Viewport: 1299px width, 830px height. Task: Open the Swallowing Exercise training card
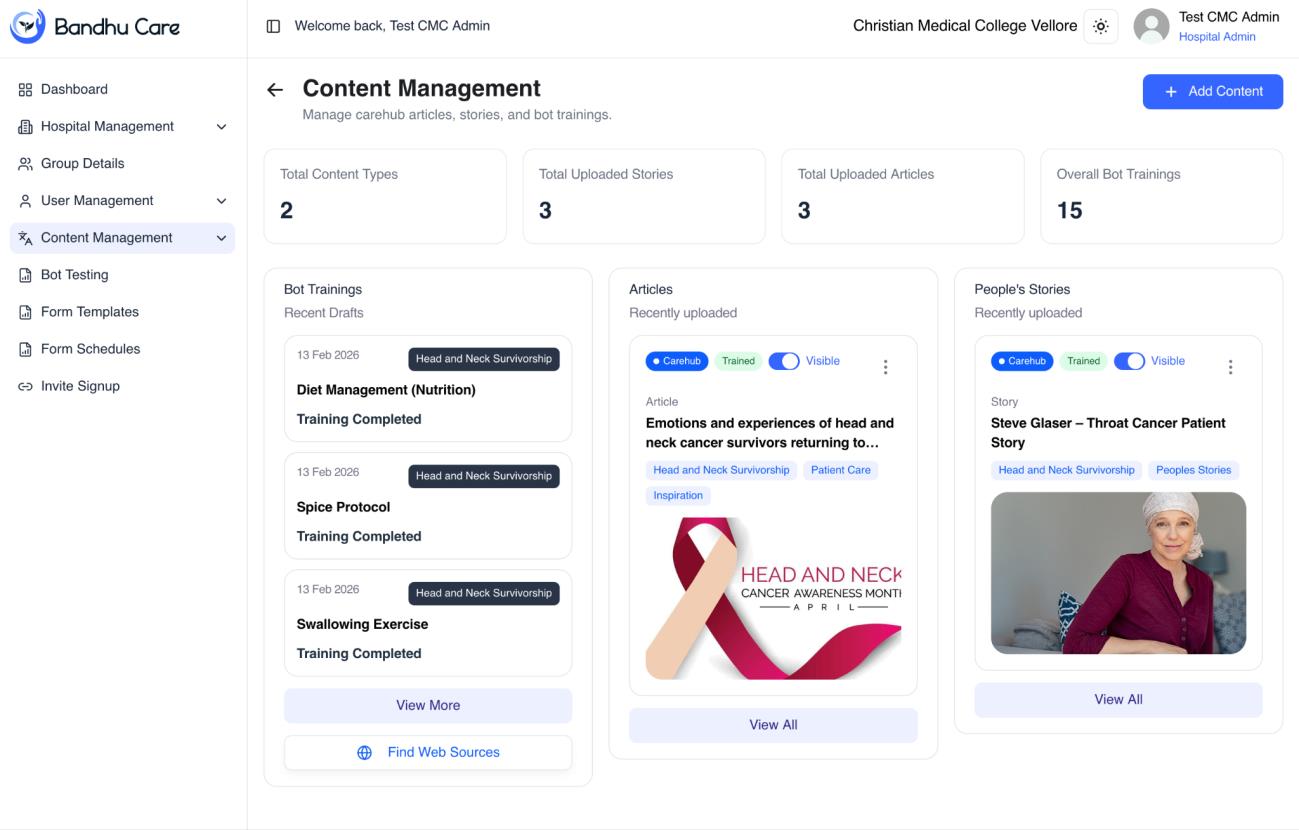point(428,623)
